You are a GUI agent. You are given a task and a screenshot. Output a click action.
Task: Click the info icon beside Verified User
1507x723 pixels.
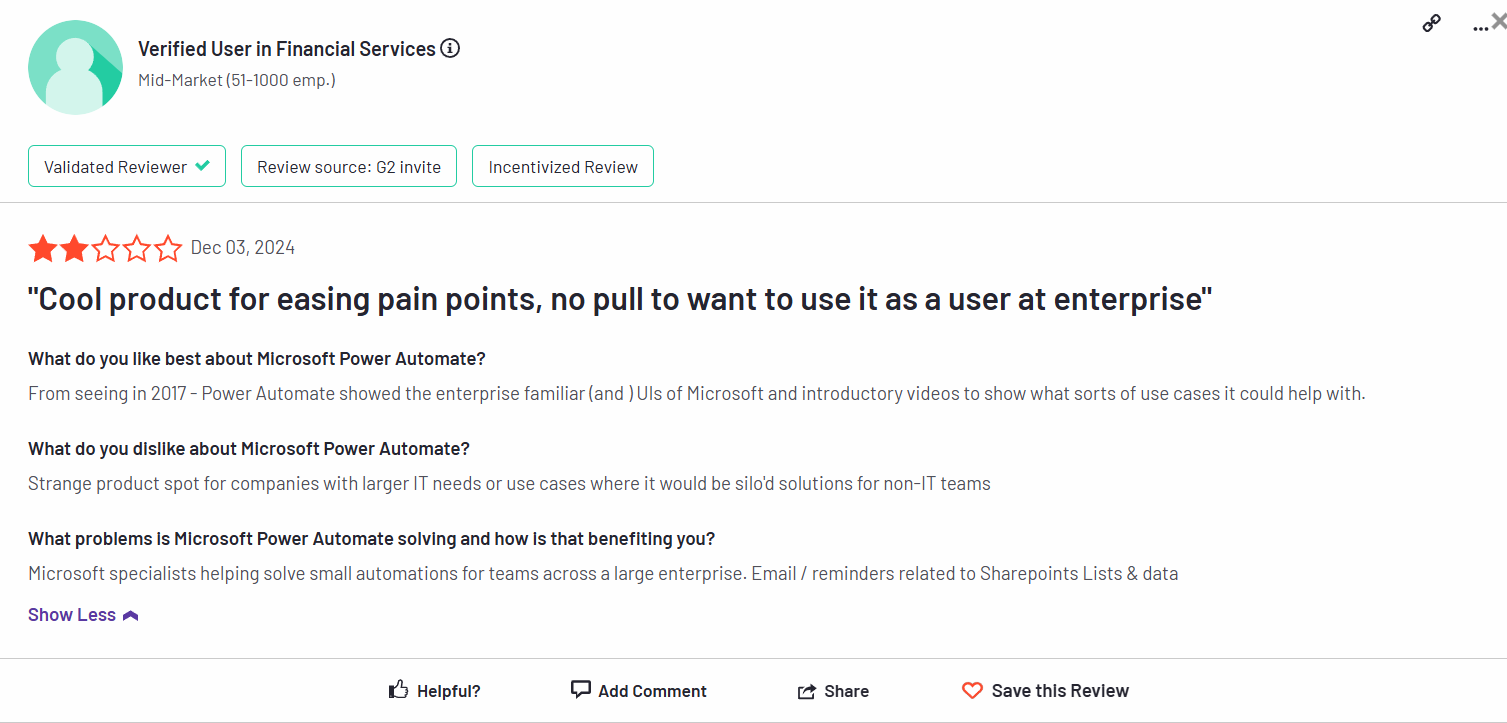click(x=450, y=48)
